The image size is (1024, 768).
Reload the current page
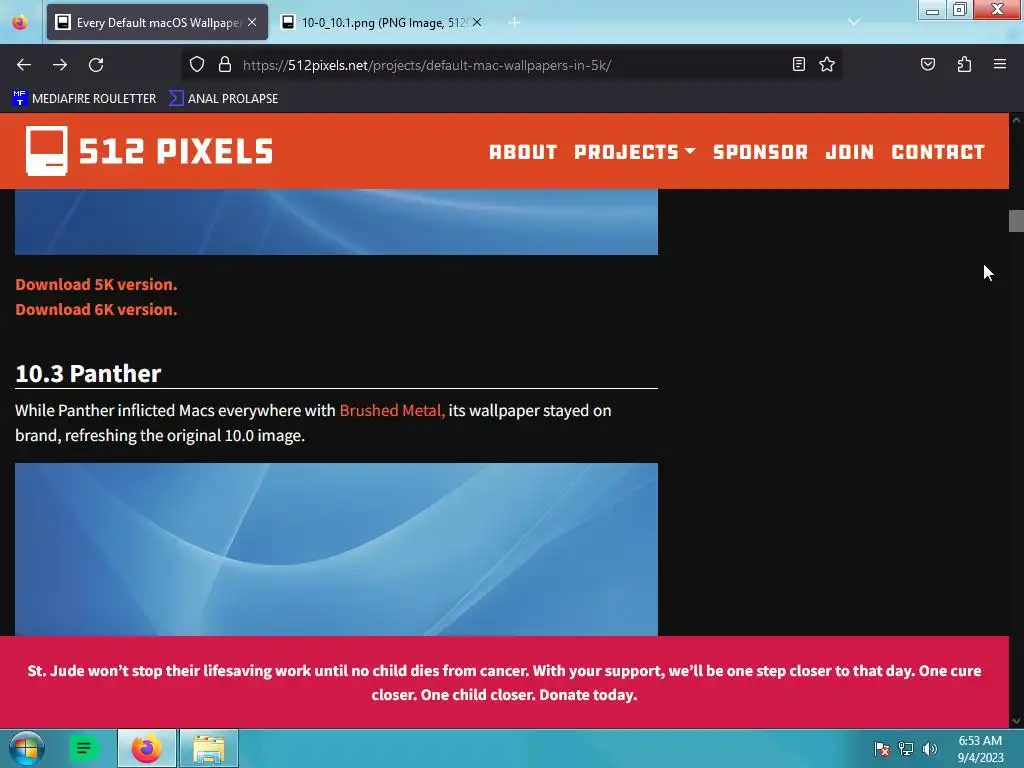[x=96, y=65]
